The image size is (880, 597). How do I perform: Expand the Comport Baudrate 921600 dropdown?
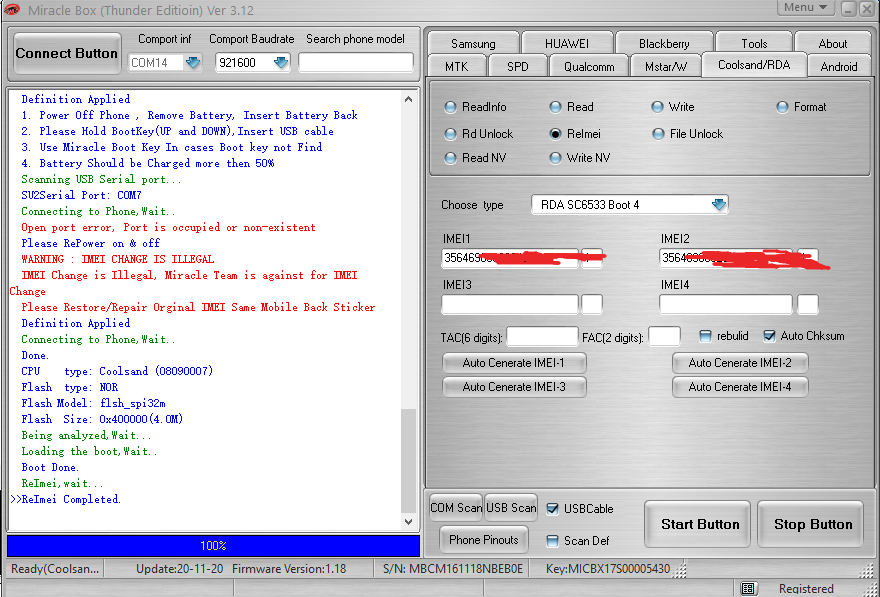281,62
